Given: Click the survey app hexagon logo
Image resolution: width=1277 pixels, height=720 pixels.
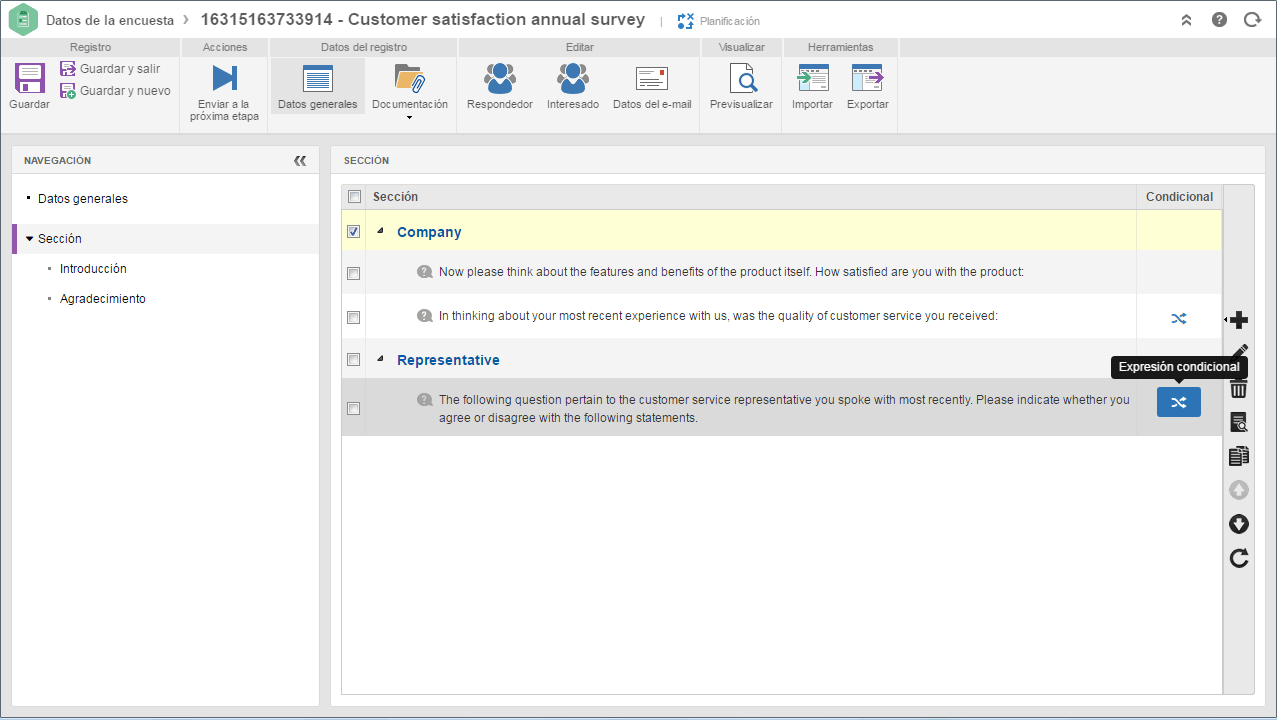Looking at the screenshot, I should [x=23, y=20].
